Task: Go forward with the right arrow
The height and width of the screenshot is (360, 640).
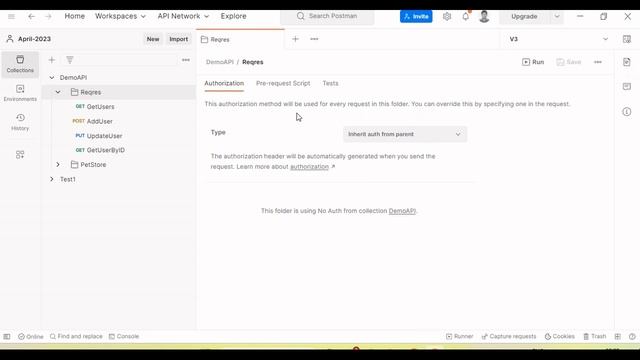Action: click(x=48, y=16)
